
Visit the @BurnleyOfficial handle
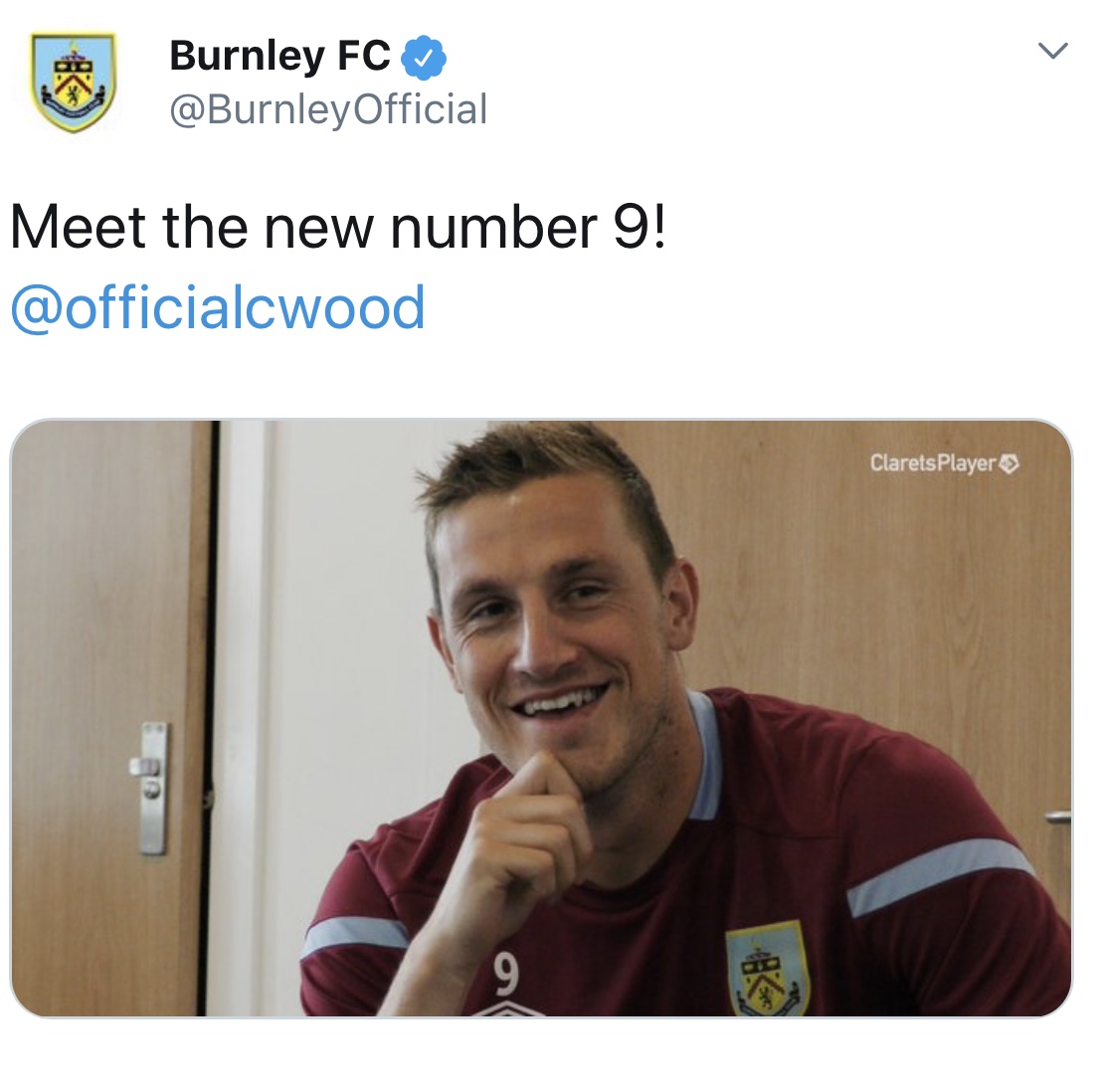coord(328,109)
